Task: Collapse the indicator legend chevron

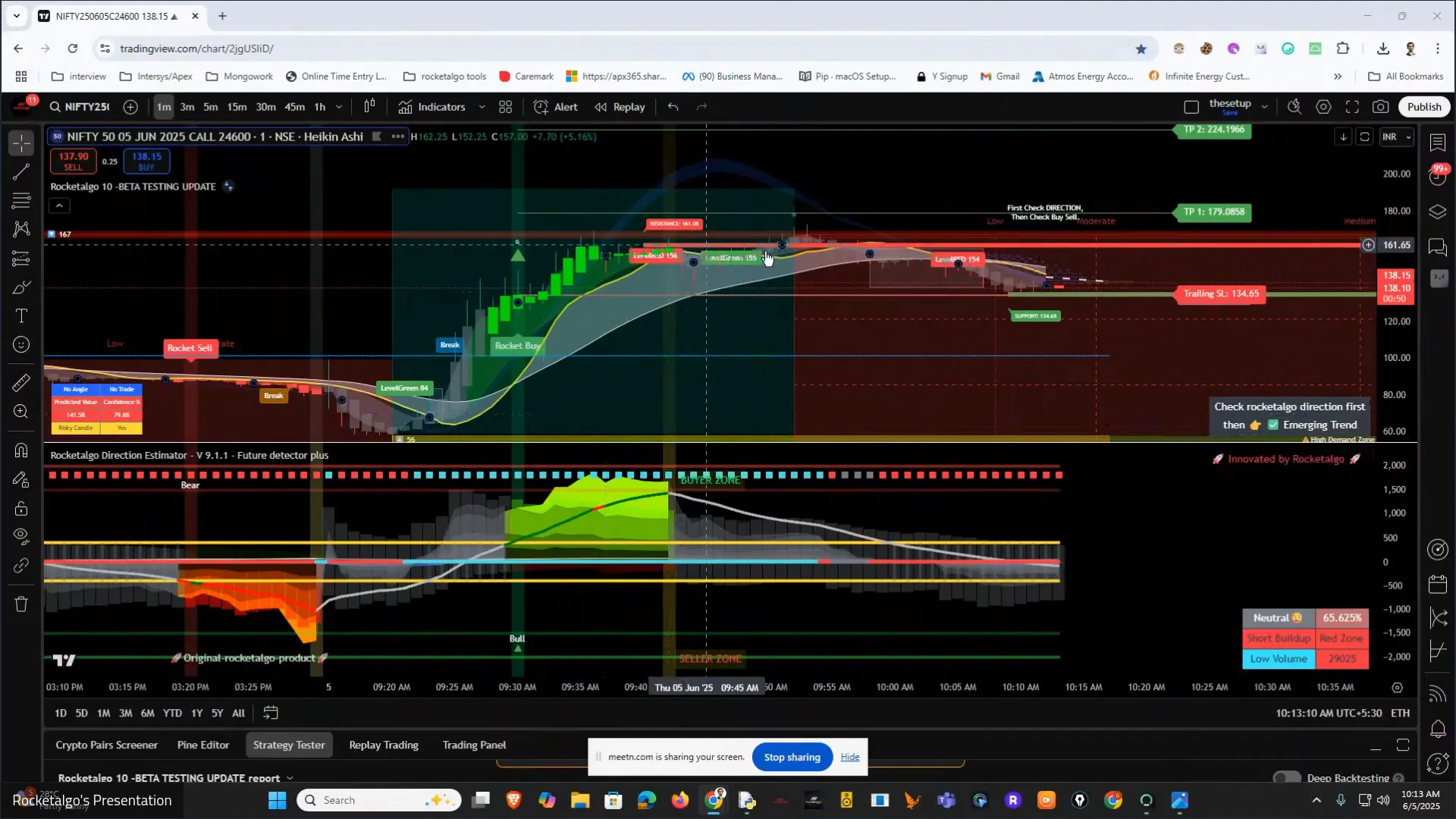Action: (59, 206)
